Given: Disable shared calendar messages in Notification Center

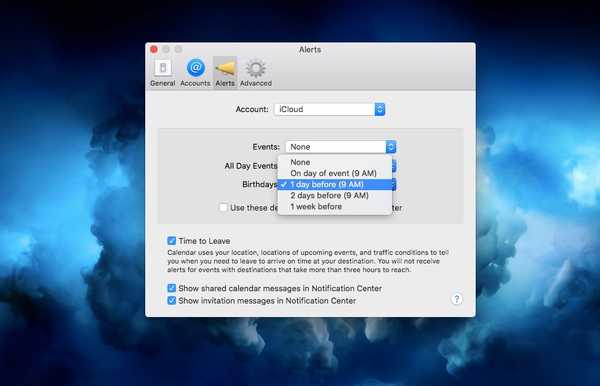Looking at the screenshot, I should (x=172, y=288).
